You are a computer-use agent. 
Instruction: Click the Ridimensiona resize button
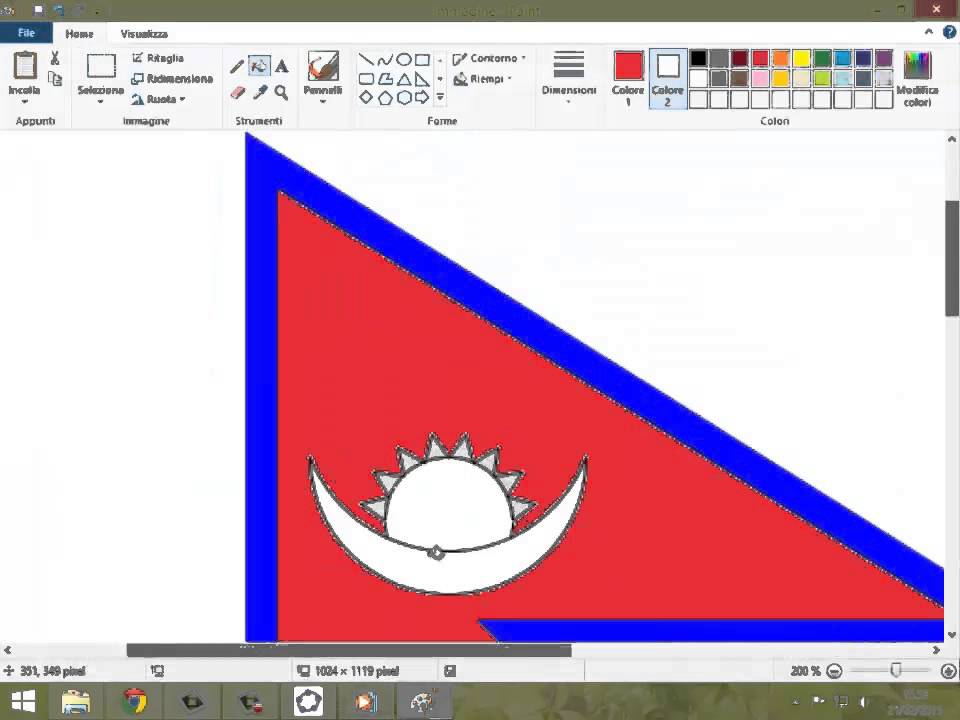pos(172,78)
